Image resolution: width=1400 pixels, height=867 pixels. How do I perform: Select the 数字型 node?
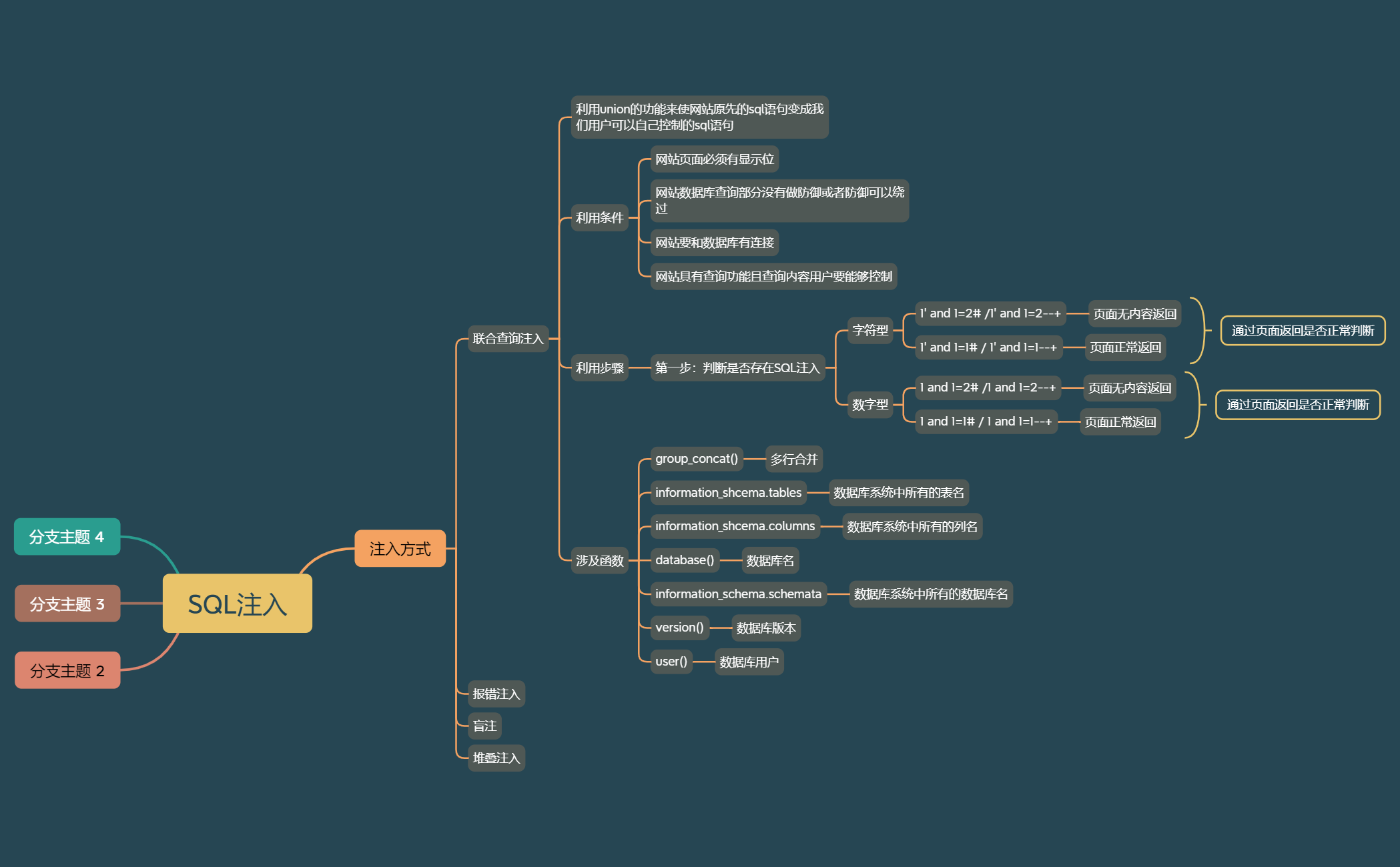(870, 405)
